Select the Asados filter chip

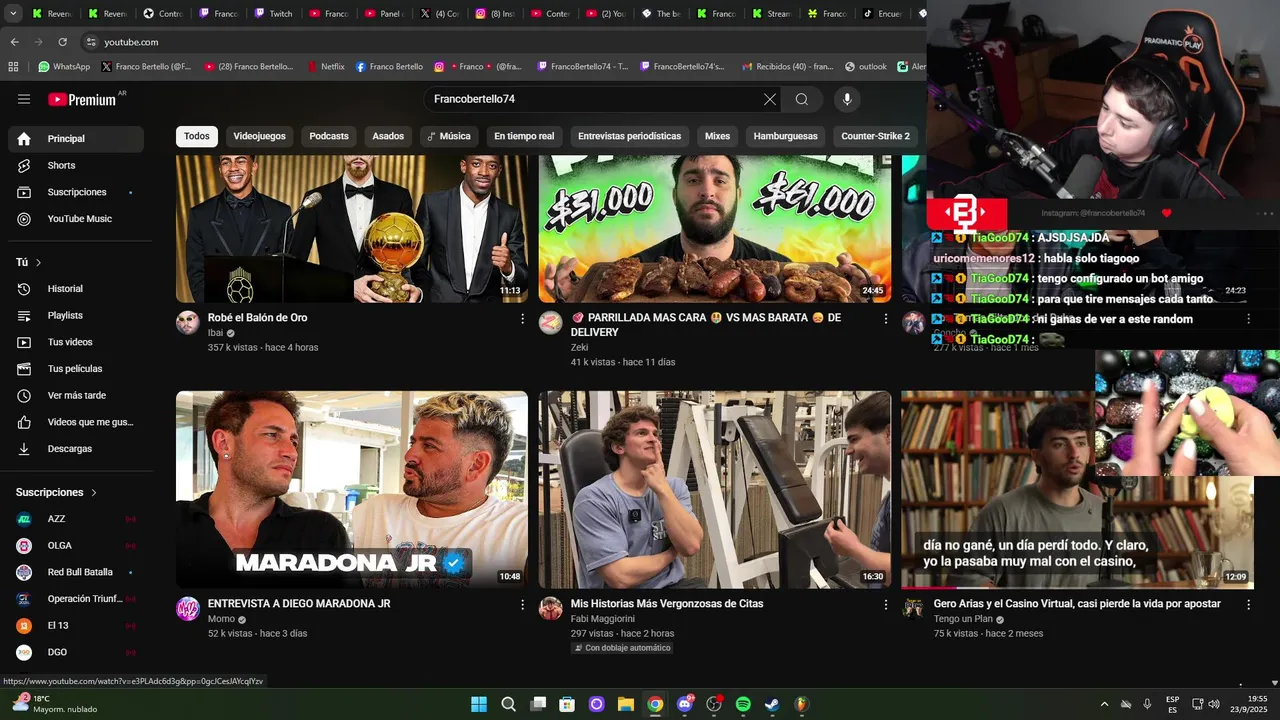[388, 136]
